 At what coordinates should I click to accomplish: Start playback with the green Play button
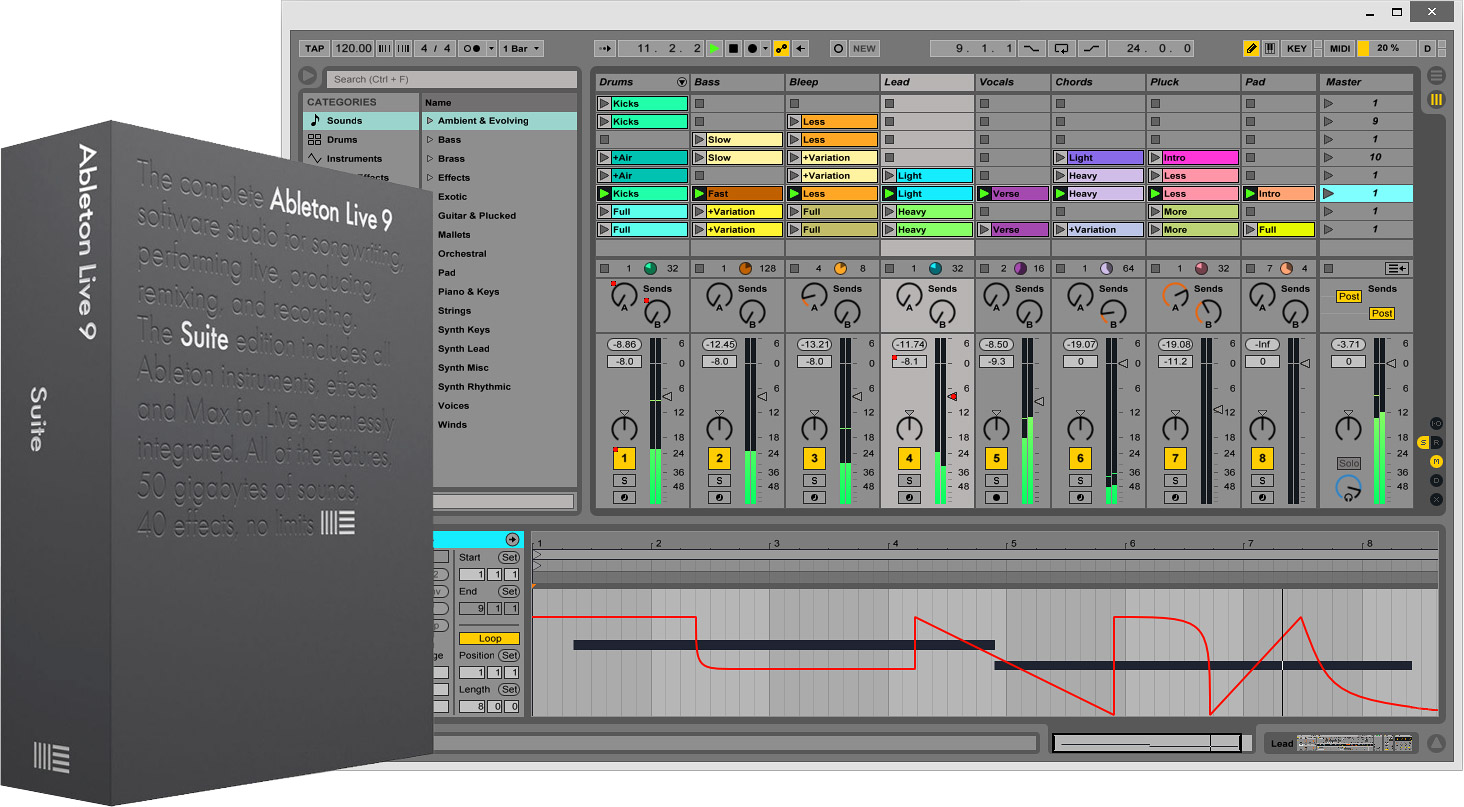[714, 48]
